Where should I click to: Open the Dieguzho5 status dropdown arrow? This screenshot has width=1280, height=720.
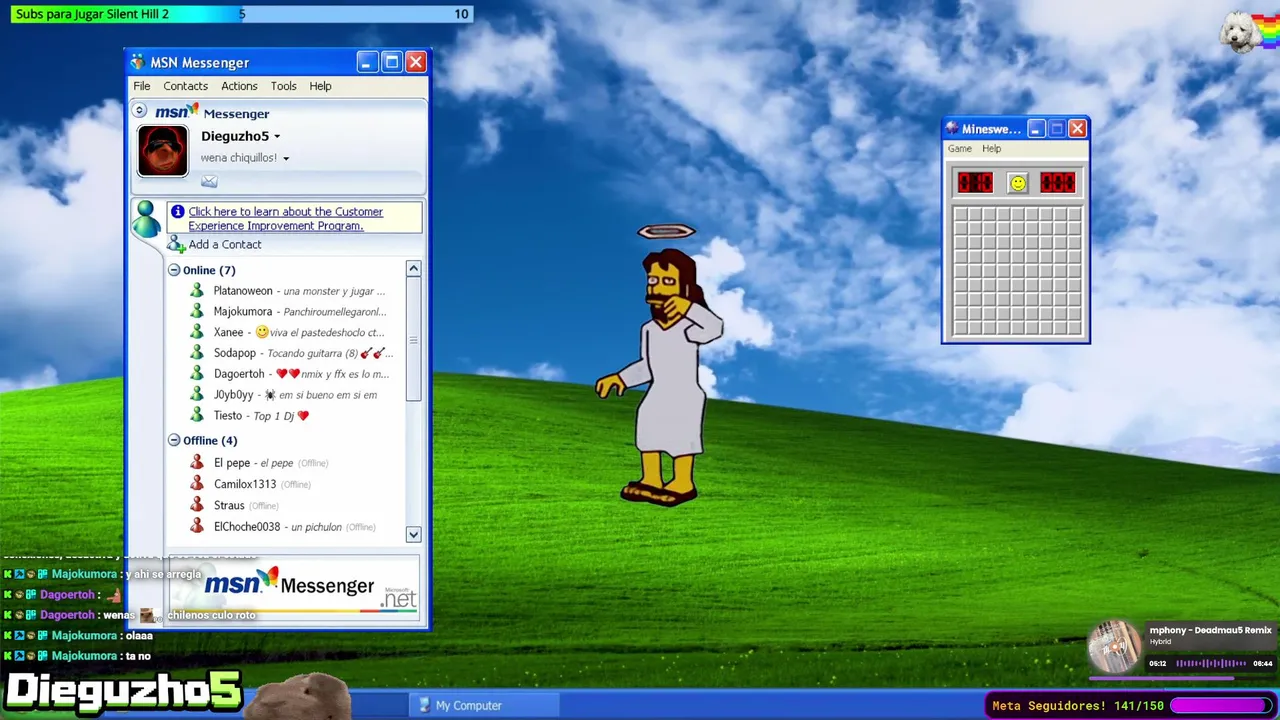277,137
